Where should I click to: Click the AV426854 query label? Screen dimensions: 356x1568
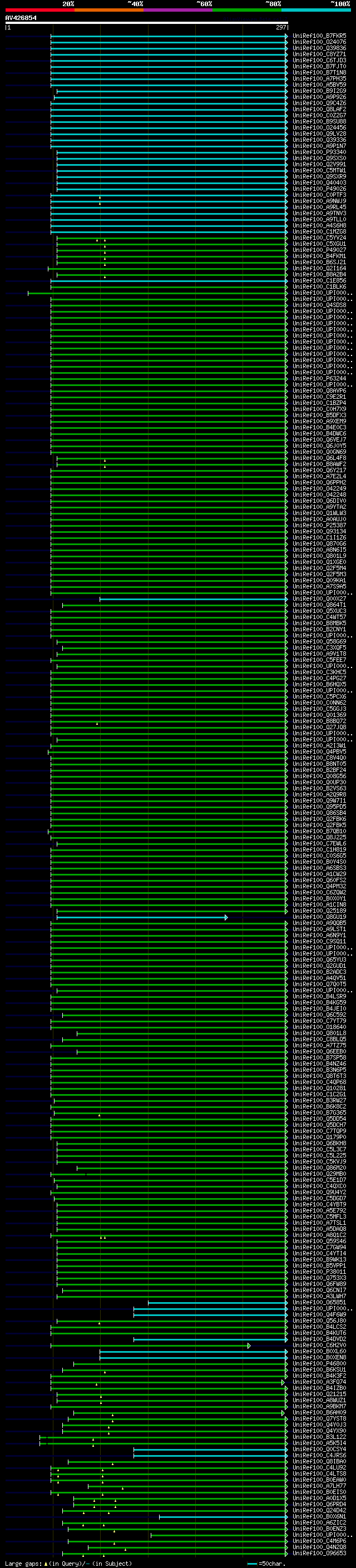coord(21,18)
